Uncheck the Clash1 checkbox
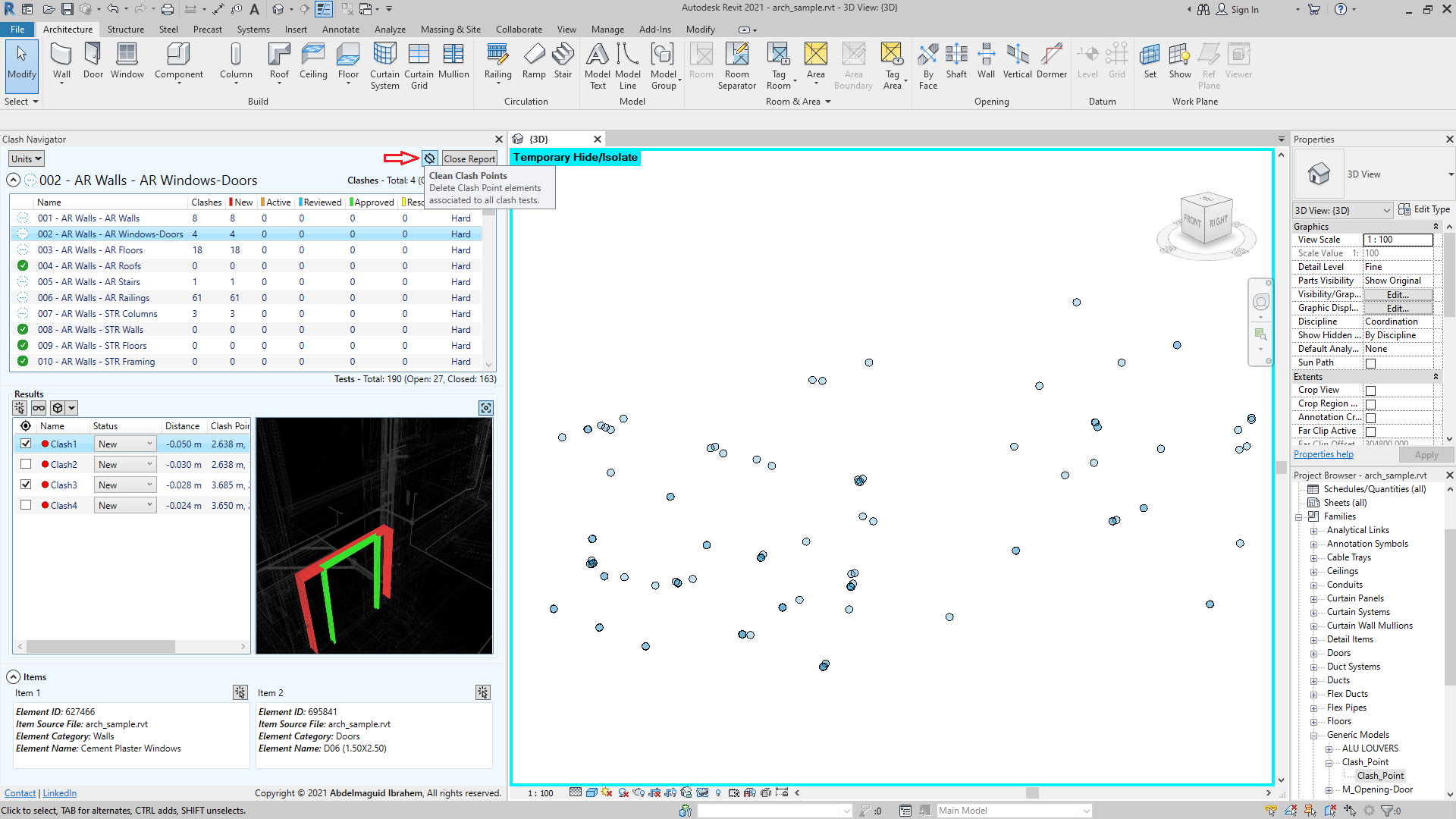The image size is (1456, 819). [x=26, y=444]
